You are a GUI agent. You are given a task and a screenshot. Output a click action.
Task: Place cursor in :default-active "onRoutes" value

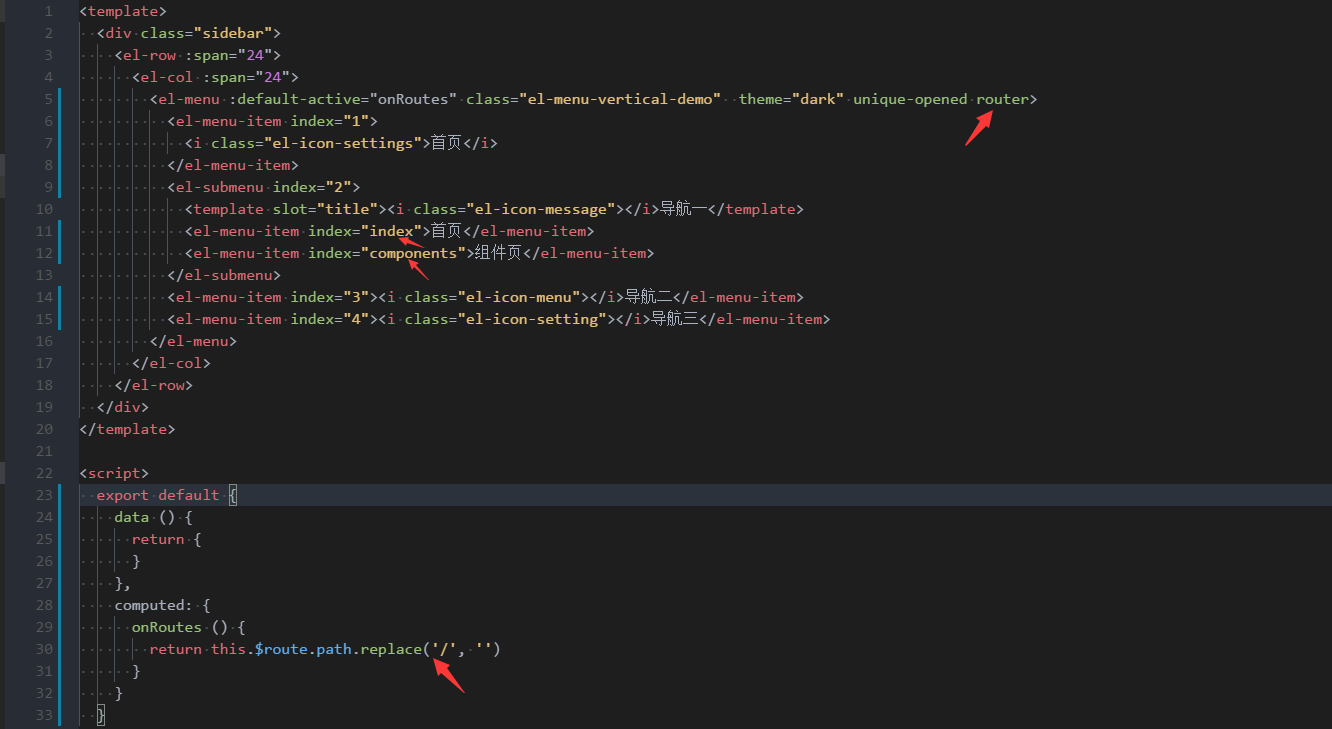tap(414, 99)
